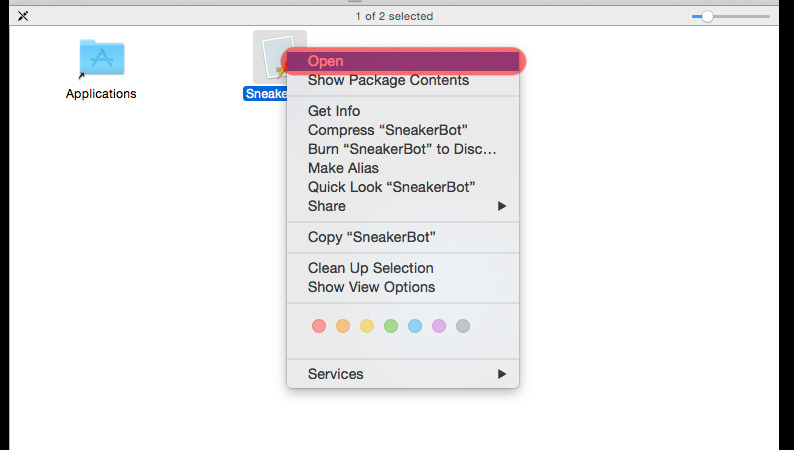Apply the green color tag
This screenshot has width=794, height=450.
[x=391, y=326]
